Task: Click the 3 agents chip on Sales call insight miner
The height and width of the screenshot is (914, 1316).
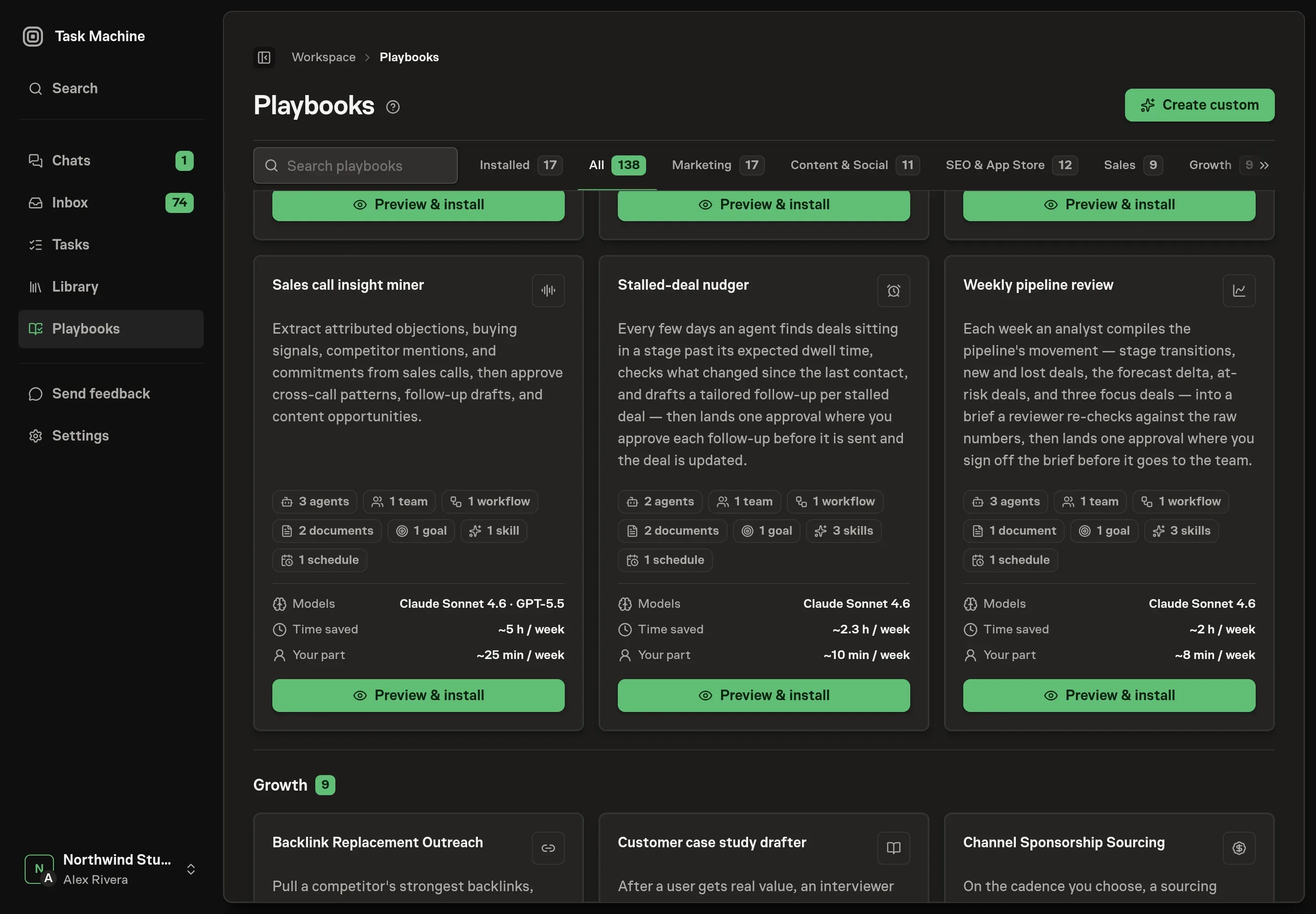Action: pyautogui.click(x=314, y=502)
